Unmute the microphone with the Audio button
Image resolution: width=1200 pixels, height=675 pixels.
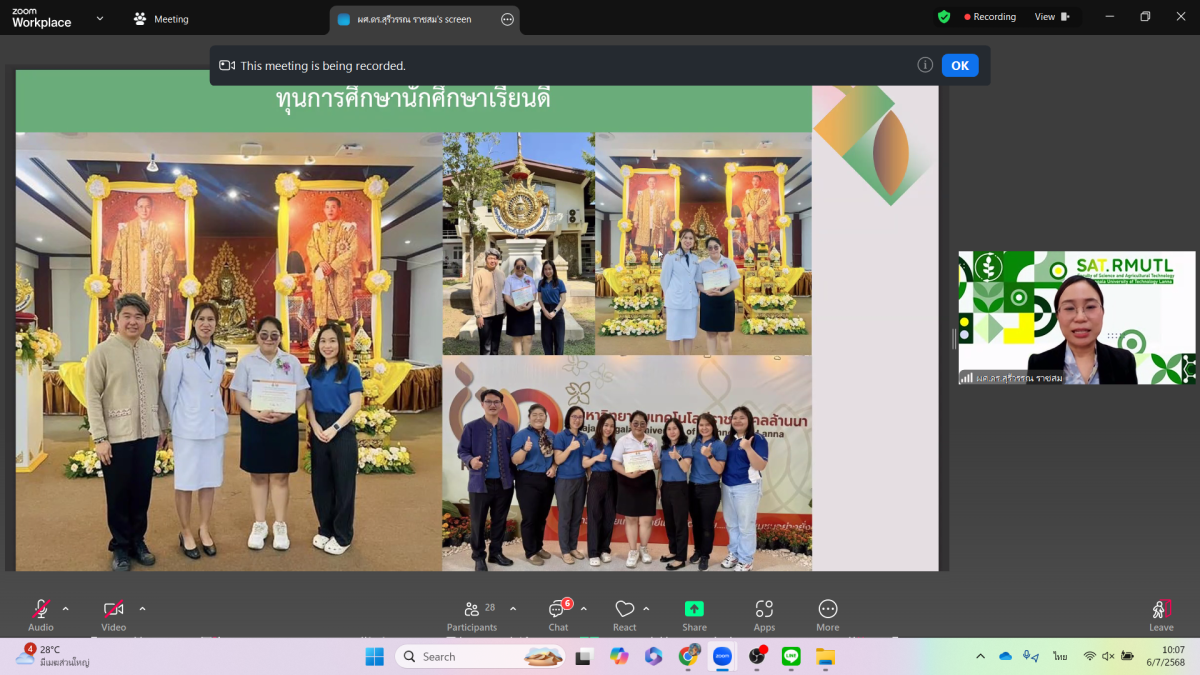click(41, 614)
